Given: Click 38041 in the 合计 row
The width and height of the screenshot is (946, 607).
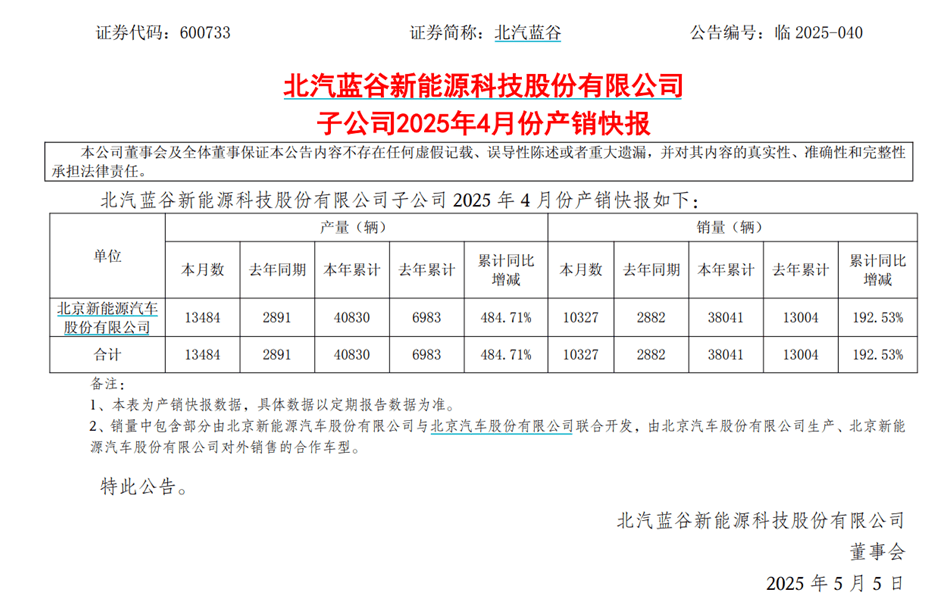Looking at the screenshot, I should (x=726, y=355).
